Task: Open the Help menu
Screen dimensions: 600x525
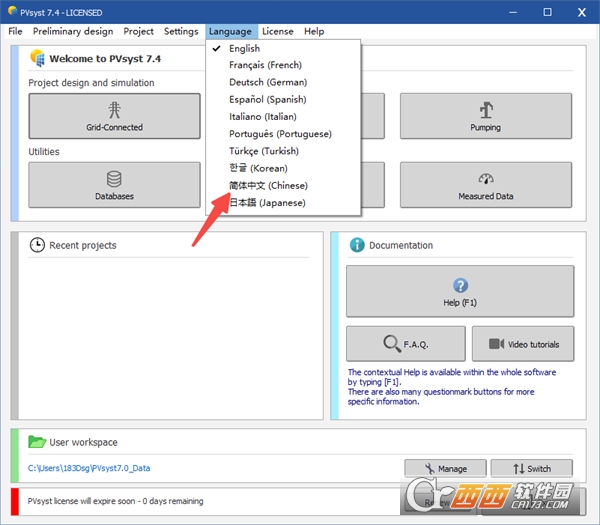Action: click(314, 31)
